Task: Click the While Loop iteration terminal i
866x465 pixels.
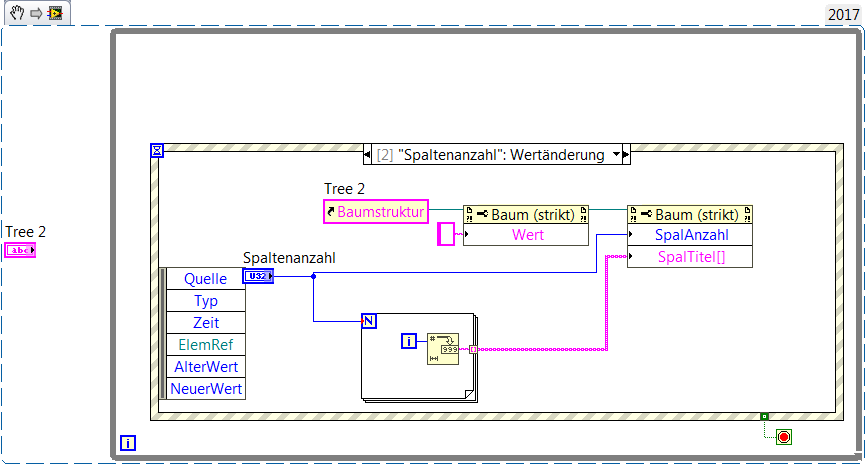Action: [128, 443]
